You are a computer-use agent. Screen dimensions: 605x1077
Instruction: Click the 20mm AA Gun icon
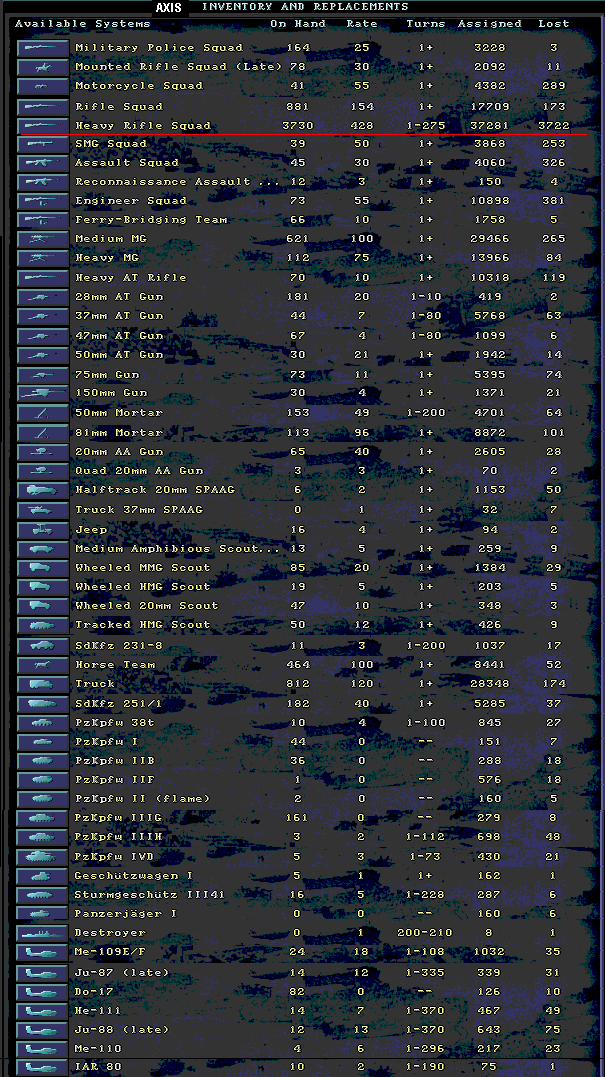43,452
